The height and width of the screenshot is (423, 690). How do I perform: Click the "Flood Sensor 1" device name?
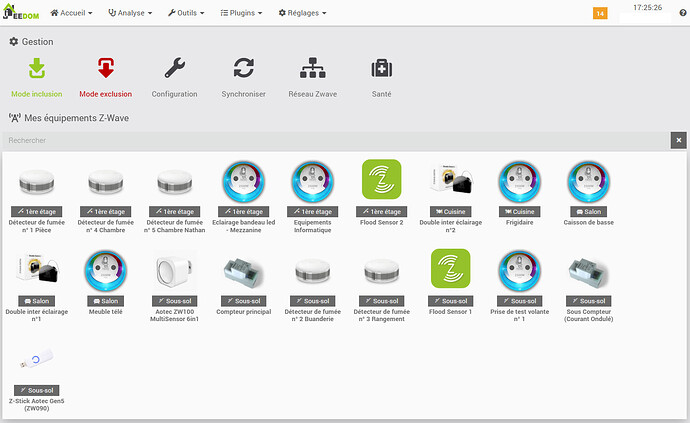coord(451,312)
